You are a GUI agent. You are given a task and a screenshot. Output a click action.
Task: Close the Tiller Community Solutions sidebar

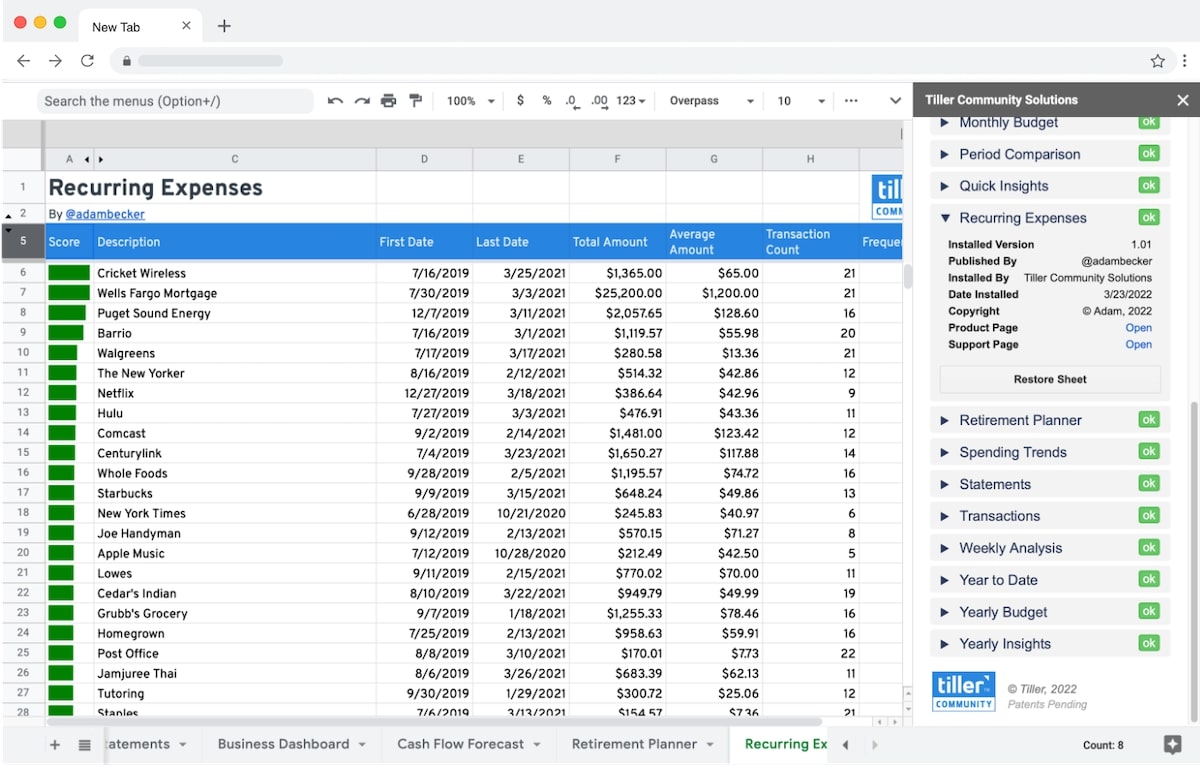[x=1183, y=100]
